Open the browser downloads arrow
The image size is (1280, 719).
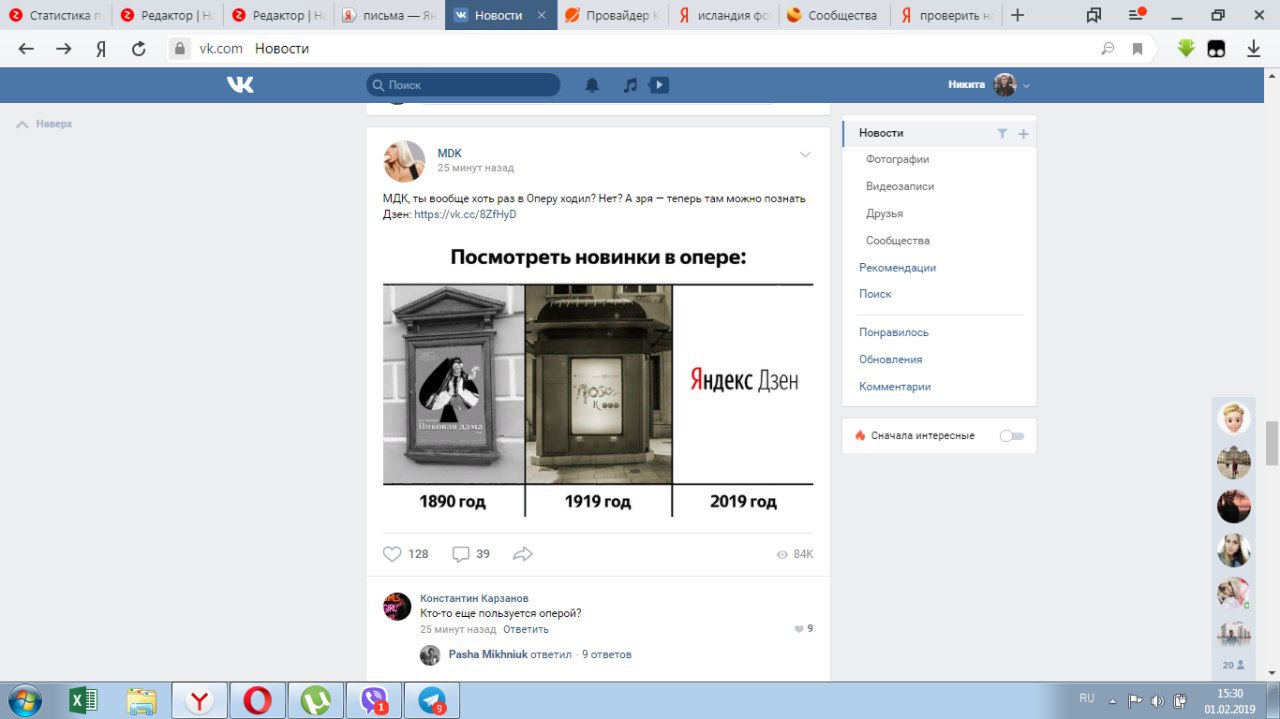(1253, 48)
